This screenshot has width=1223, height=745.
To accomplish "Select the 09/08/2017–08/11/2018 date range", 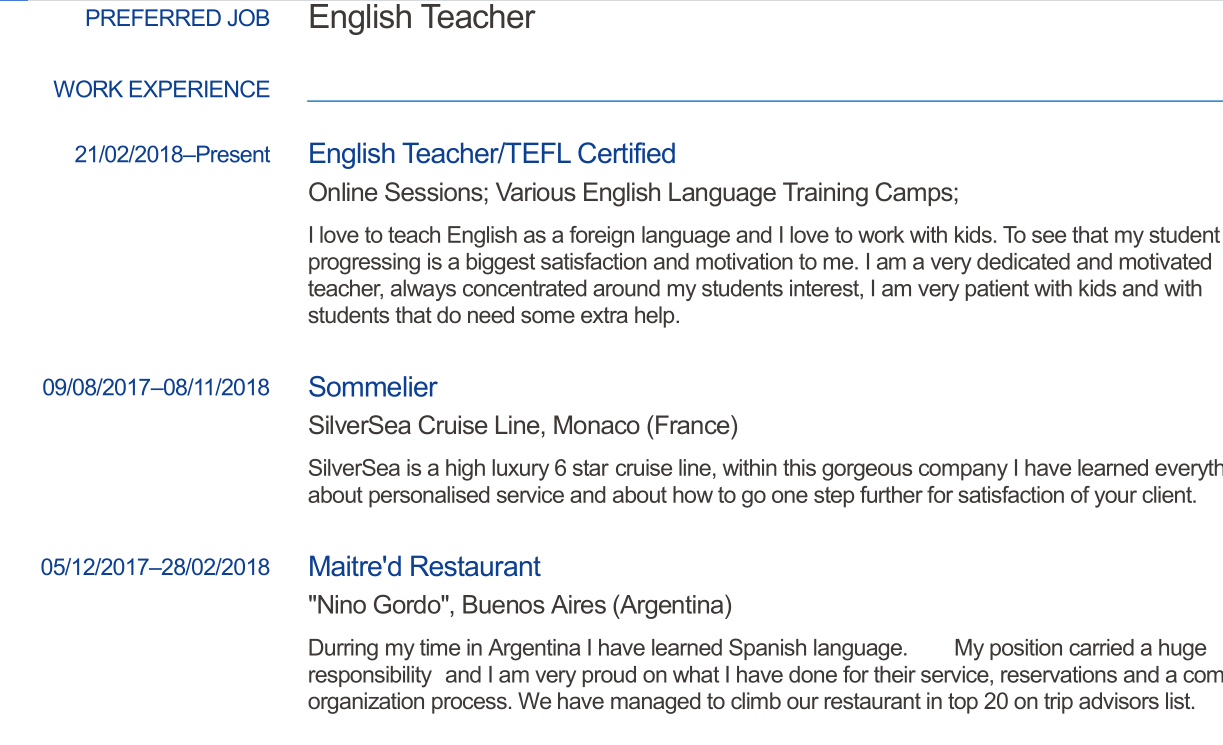I will pyautogui.click(x=155, y=388).
